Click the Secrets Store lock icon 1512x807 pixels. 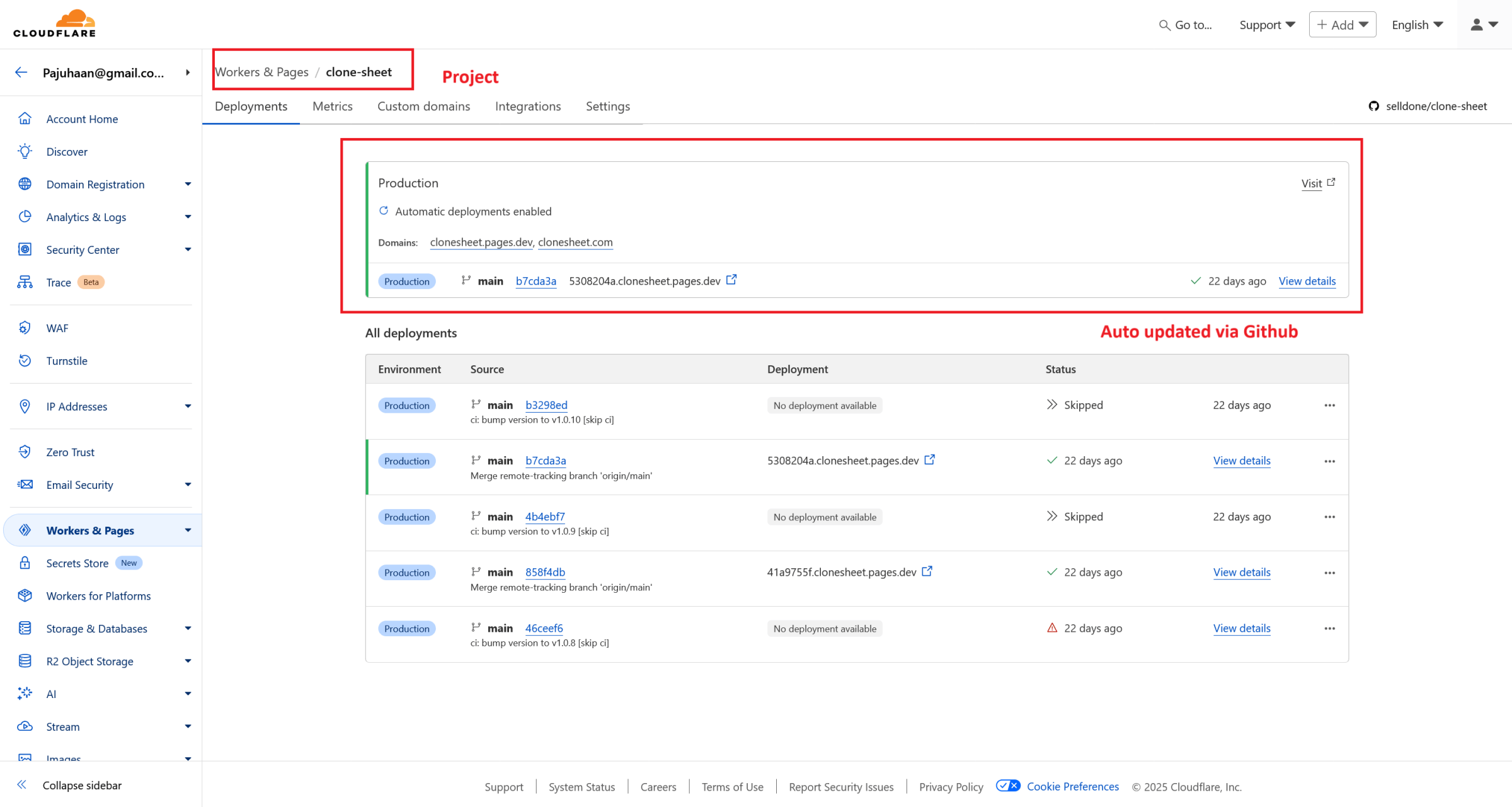coord(25,563)
